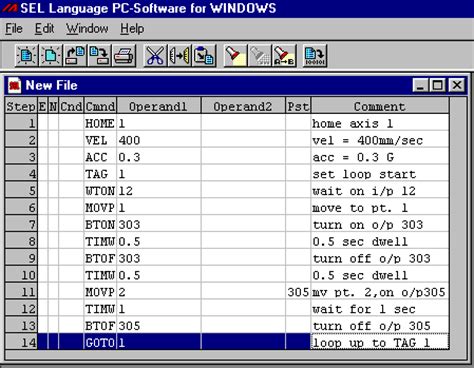474x368 pixels.
Task: Open the File menu
Action: coord(14,29)
